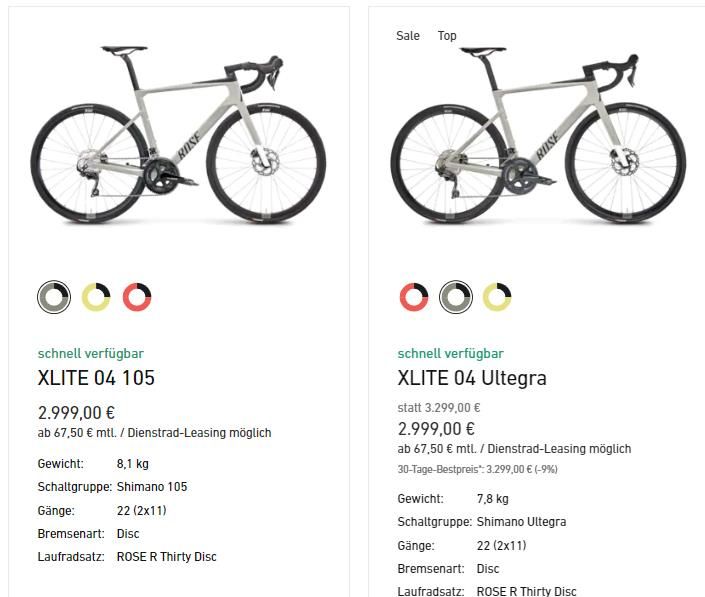Click the 2.999,00 € price of XLITE 04 105
Viewport: 705px width, 597px height.
click(76, 413)
